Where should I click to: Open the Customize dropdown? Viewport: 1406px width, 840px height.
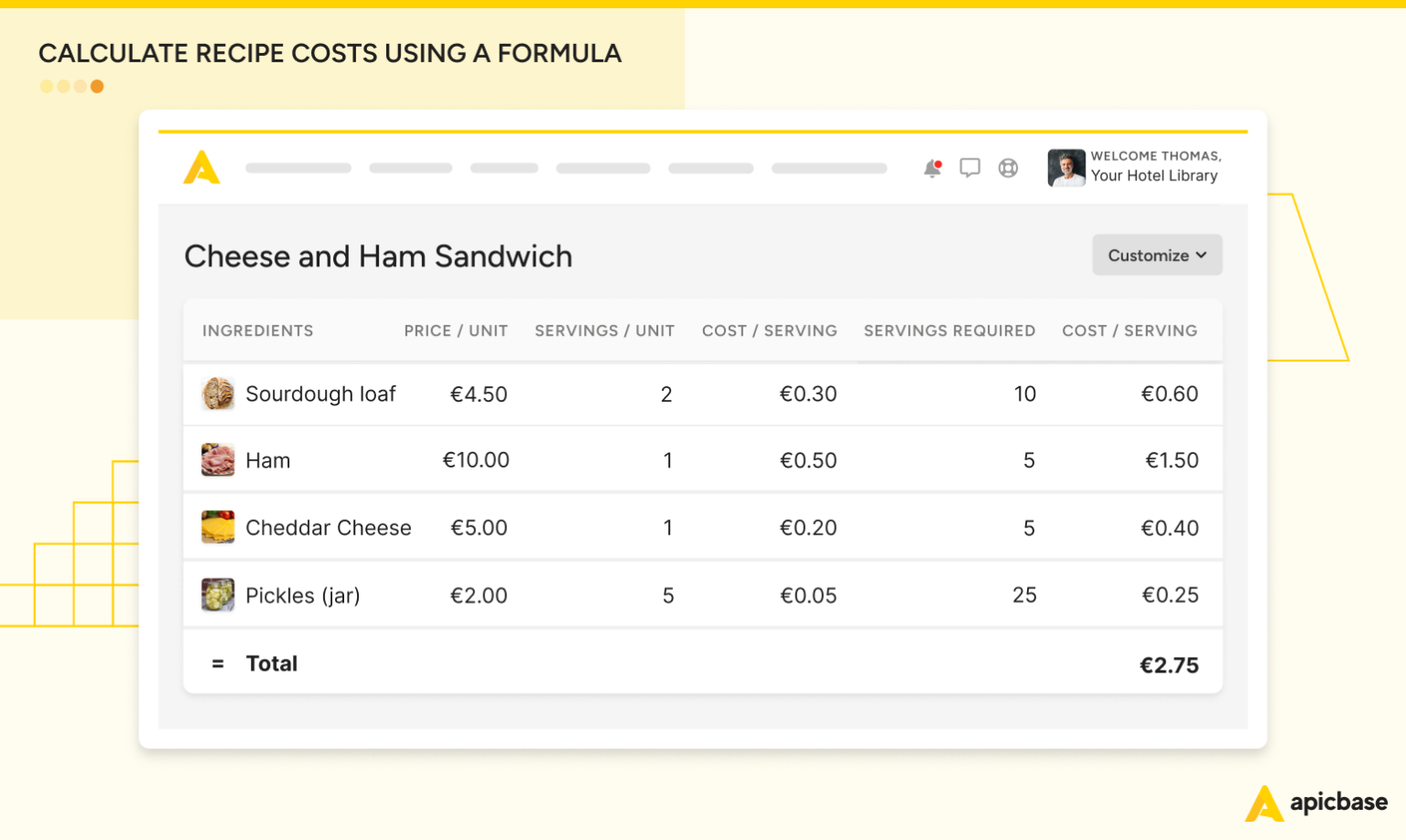[1156, 254]
